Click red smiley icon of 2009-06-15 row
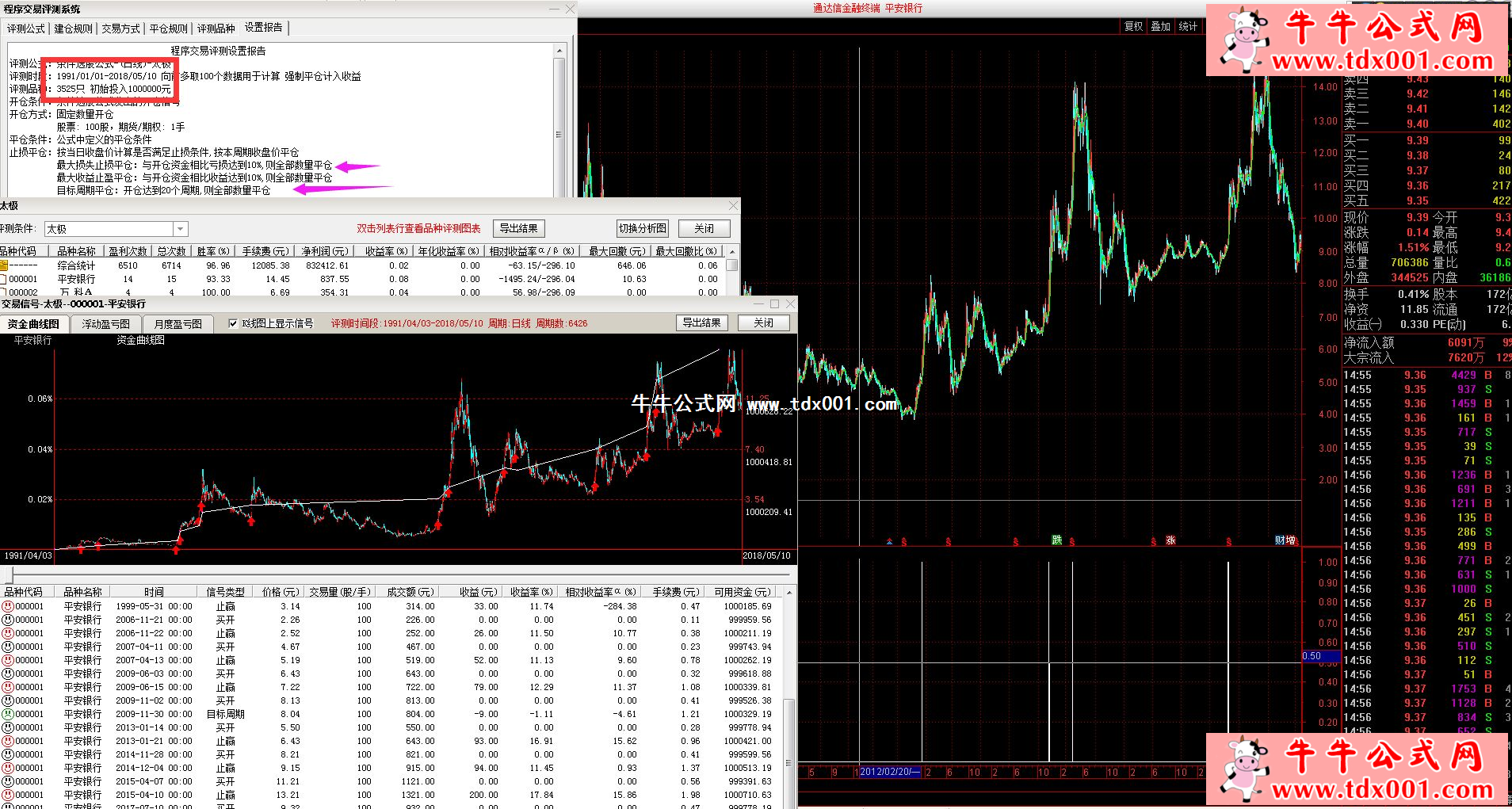The width and height of the screenshot is (1512, 809). point(8,687)
